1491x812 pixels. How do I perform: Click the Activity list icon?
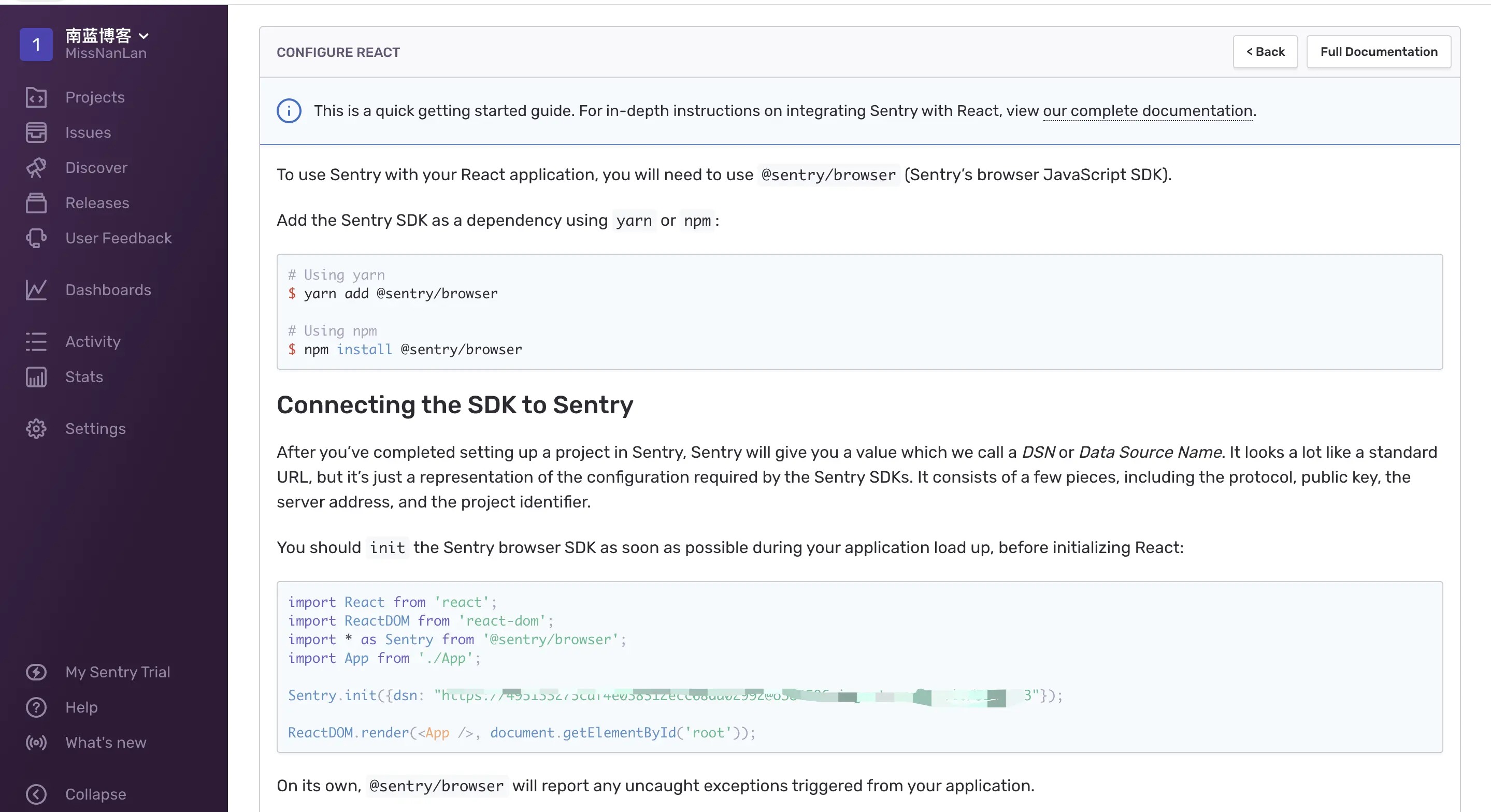click(36, 341)
